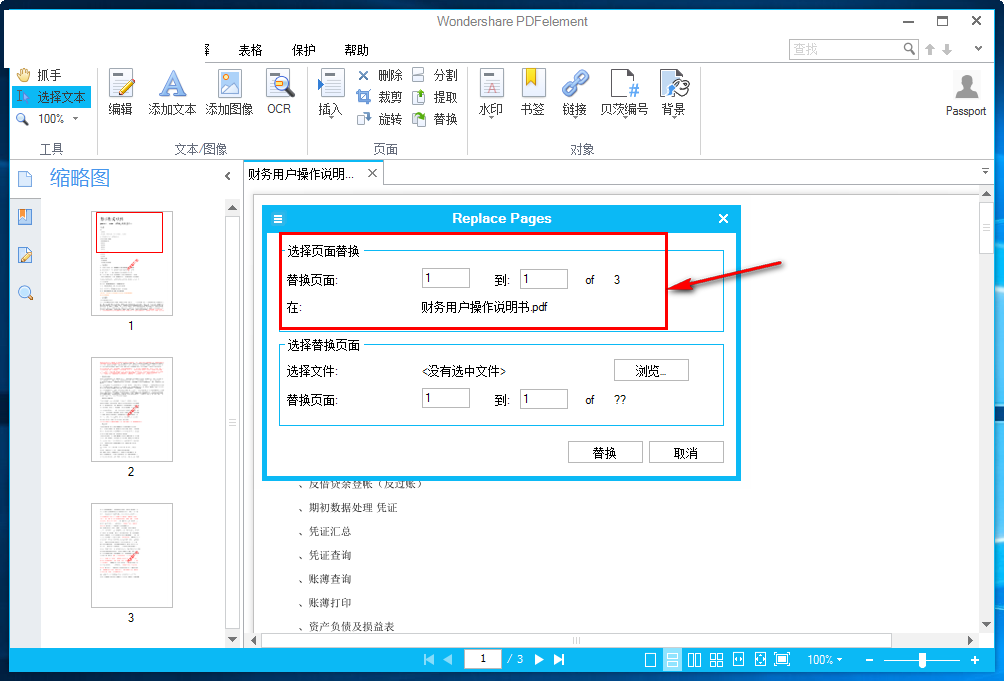Screen dimensions: 1004x681
Task: Click 替换 to replace the pages
Action: point(606,451)
